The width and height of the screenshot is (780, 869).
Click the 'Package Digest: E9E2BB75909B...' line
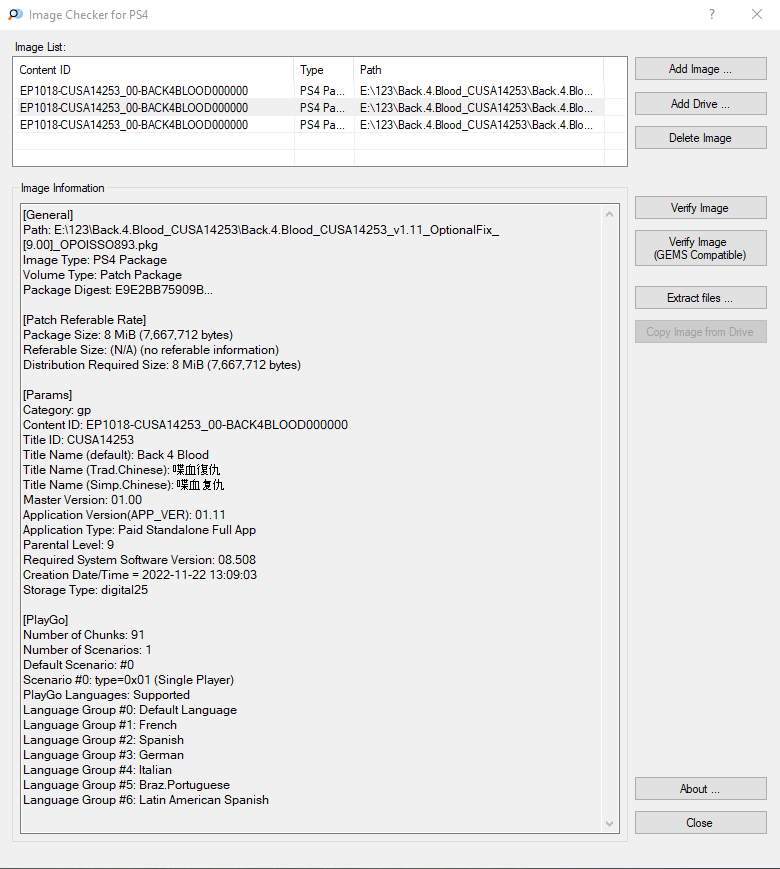(118, 290)
